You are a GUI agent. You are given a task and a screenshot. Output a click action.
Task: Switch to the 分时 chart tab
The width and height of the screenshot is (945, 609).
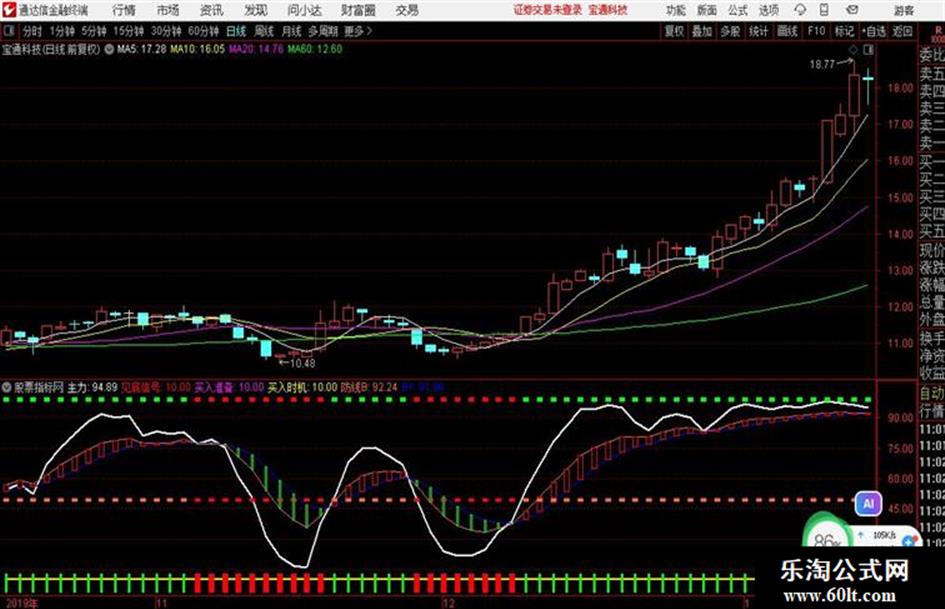tap(32, 31)
